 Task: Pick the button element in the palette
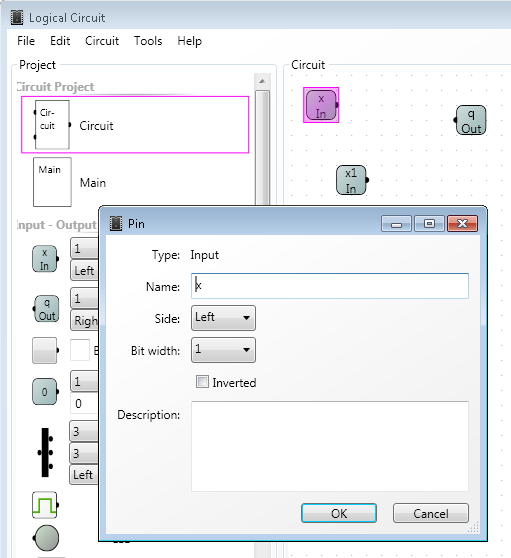(x=45, y=351)
